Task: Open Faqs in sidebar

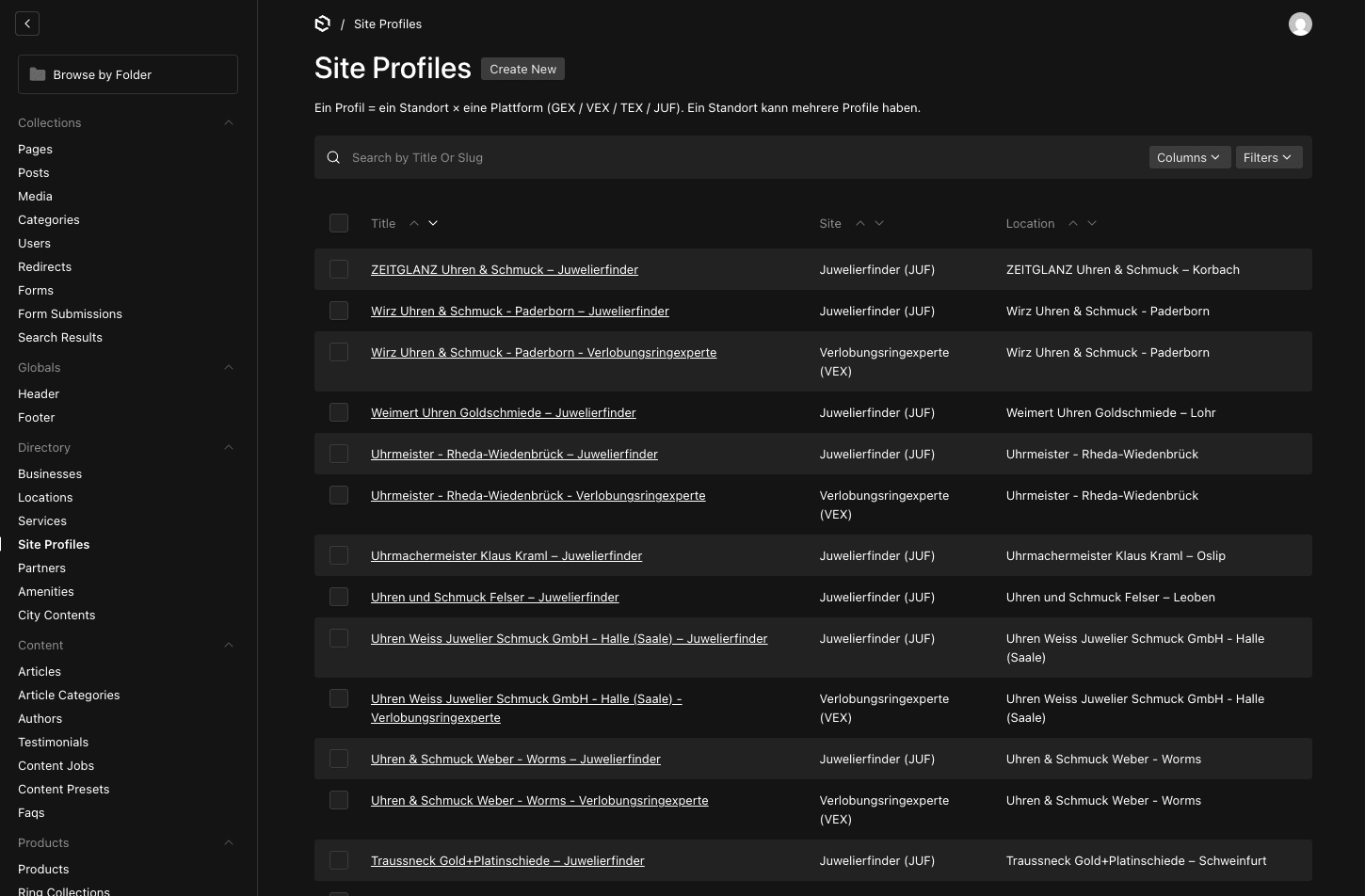Action: pyautogui.click(x=31, y=812)
